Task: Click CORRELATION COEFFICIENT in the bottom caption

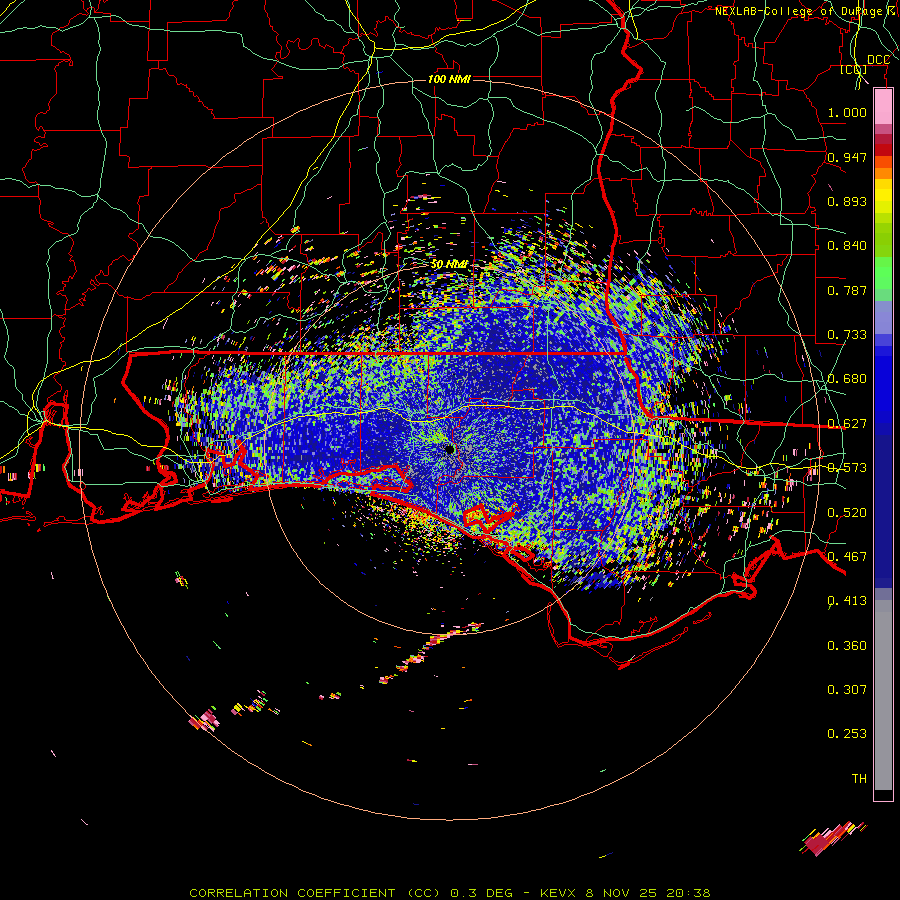Action: coord(292,893)
